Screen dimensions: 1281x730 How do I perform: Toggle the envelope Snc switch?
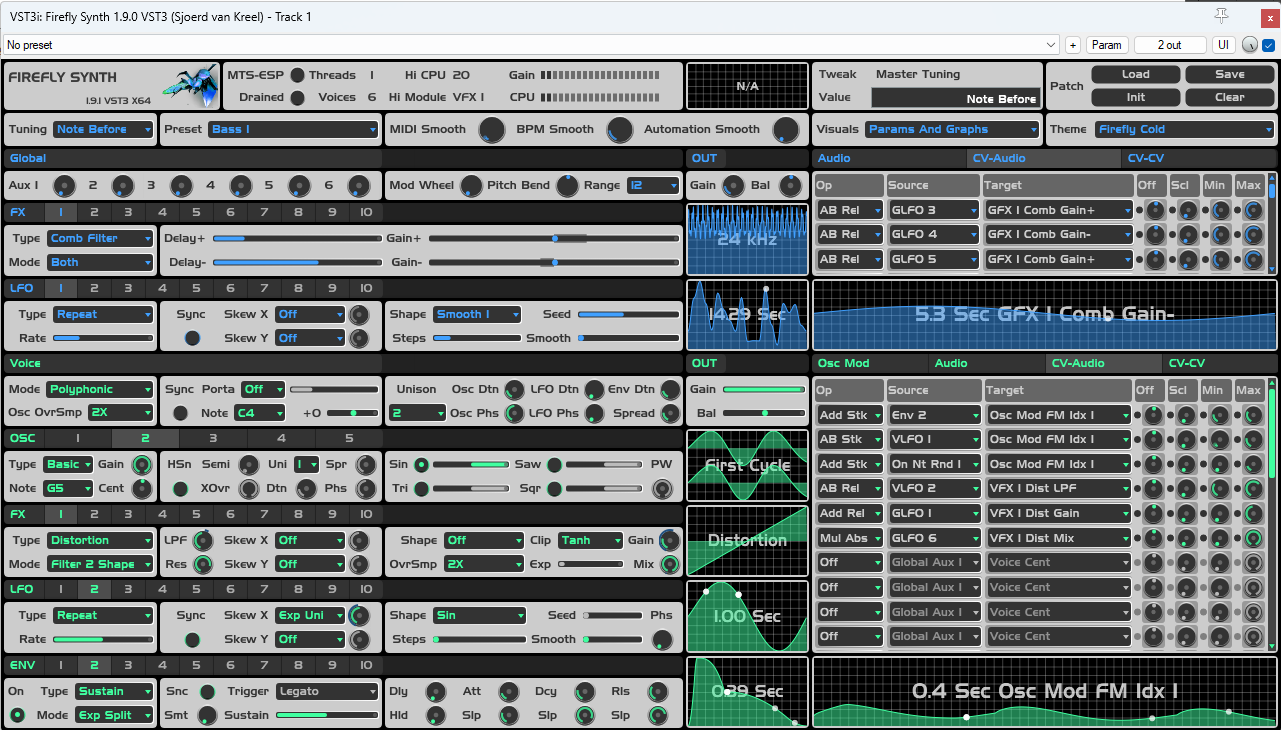206,692
